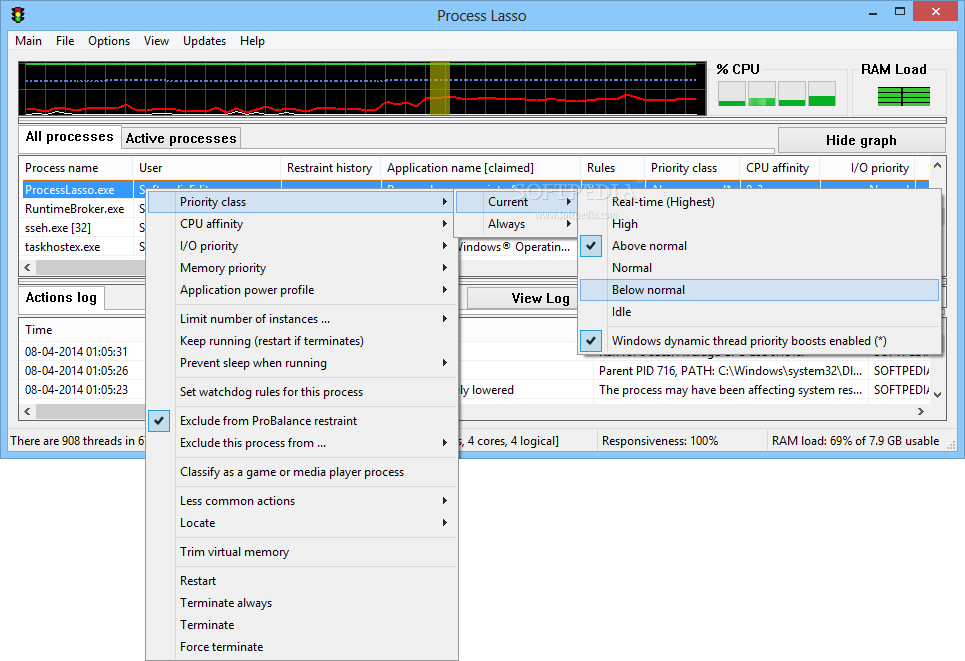Click the RAM Load meter graphic

click(903, 96)
